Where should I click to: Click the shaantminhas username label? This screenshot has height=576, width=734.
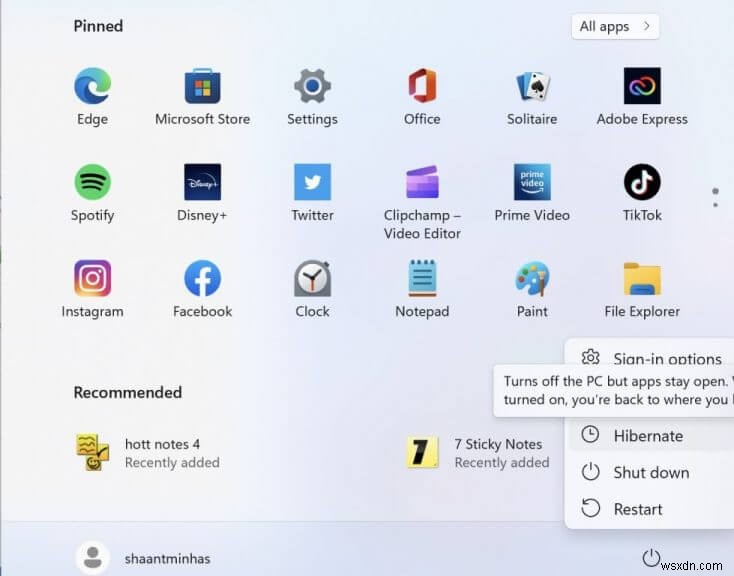click(x=168, y=559)
